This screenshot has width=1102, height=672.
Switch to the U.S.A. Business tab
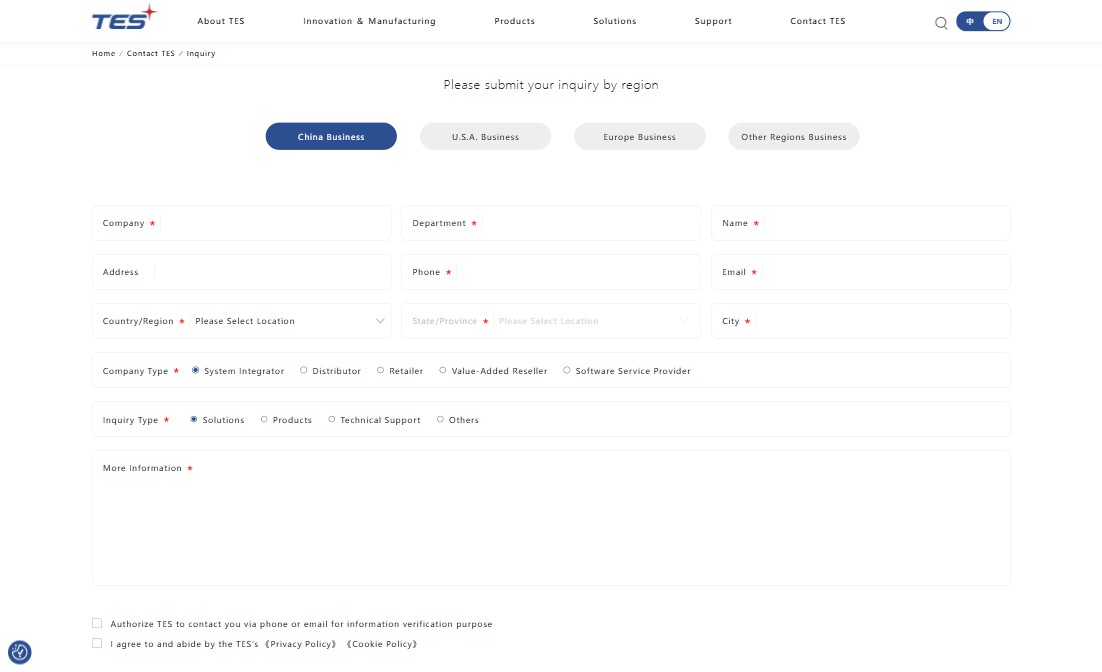[485, 137]
